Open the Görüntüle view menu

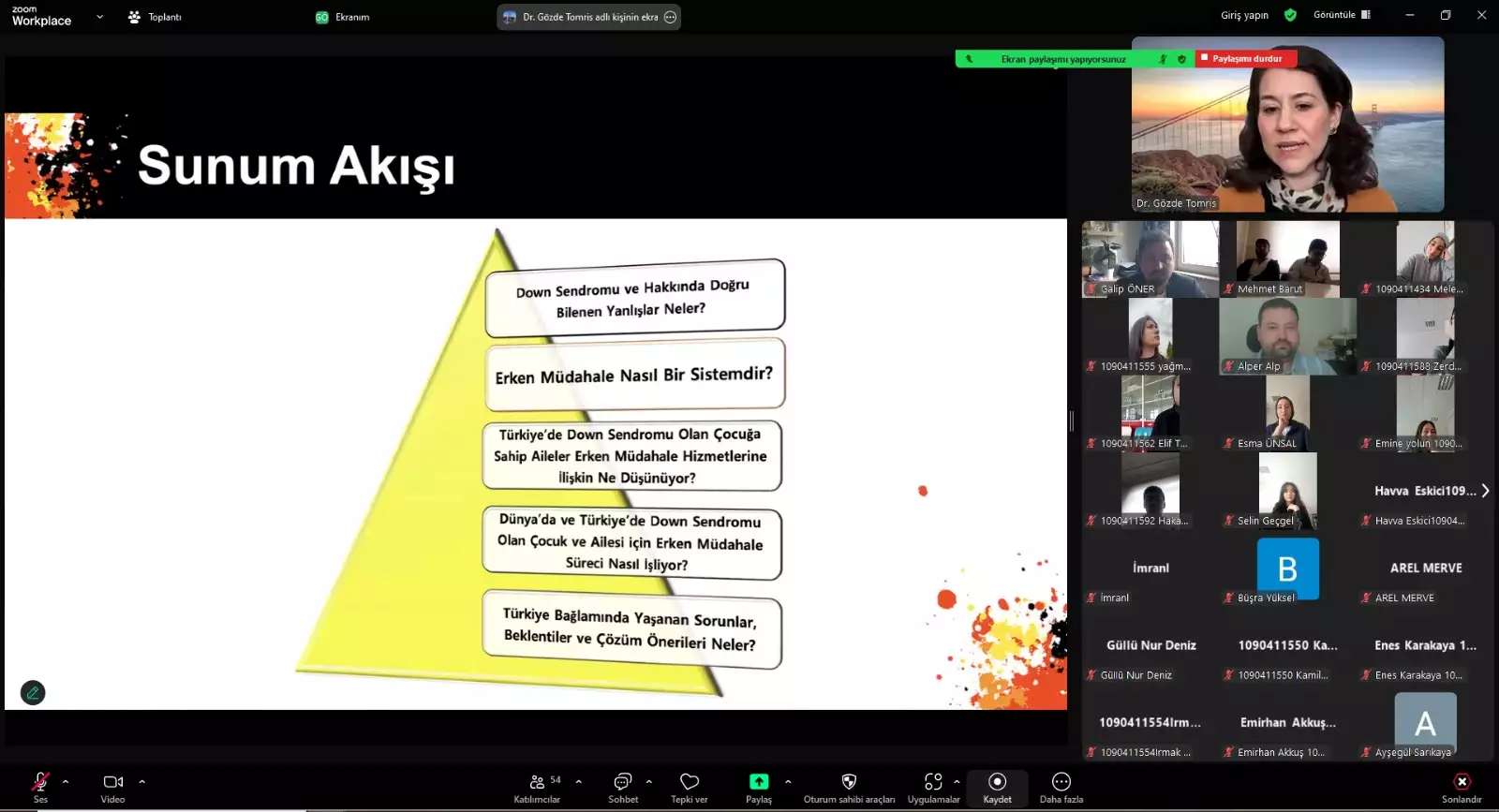tap(1342, 15)
